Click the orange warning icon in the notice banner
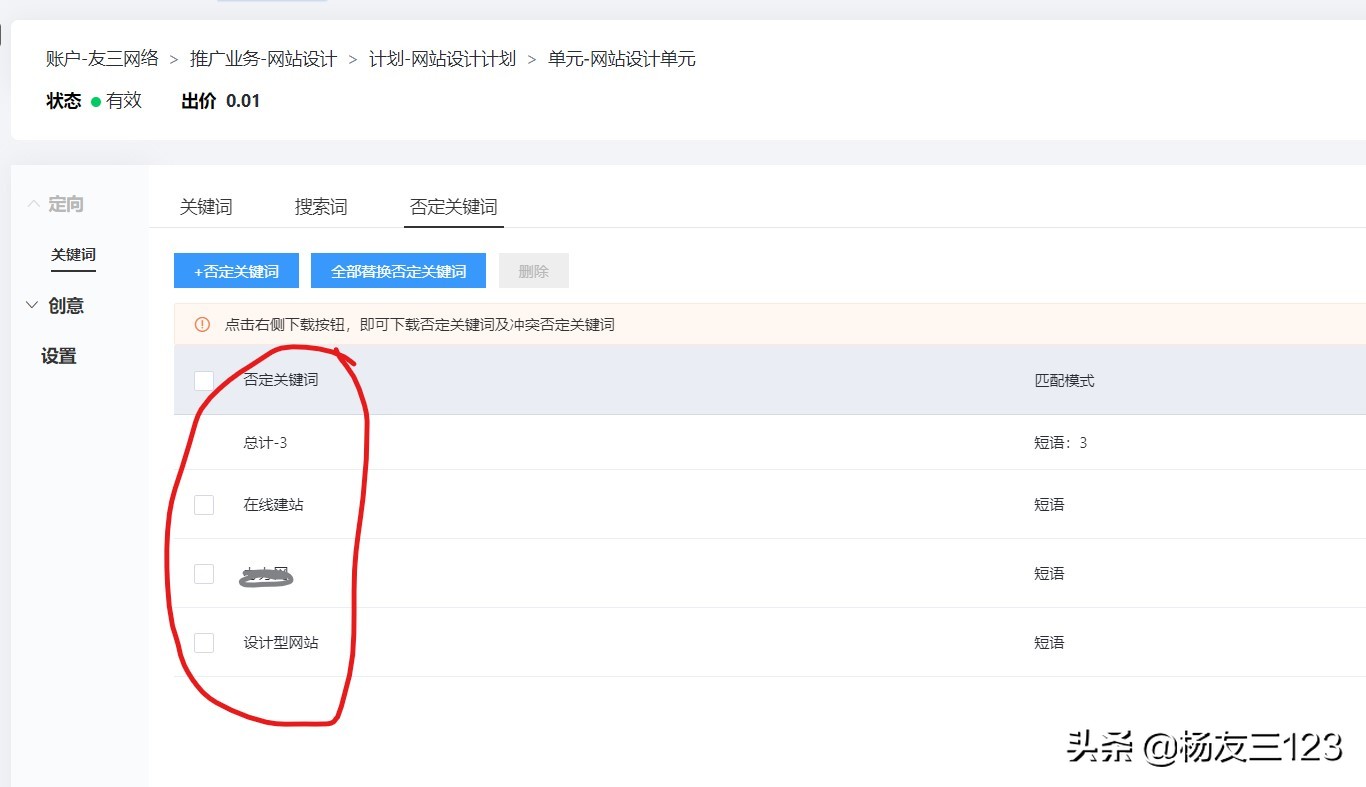1366x787 pixels. [200, 323]
